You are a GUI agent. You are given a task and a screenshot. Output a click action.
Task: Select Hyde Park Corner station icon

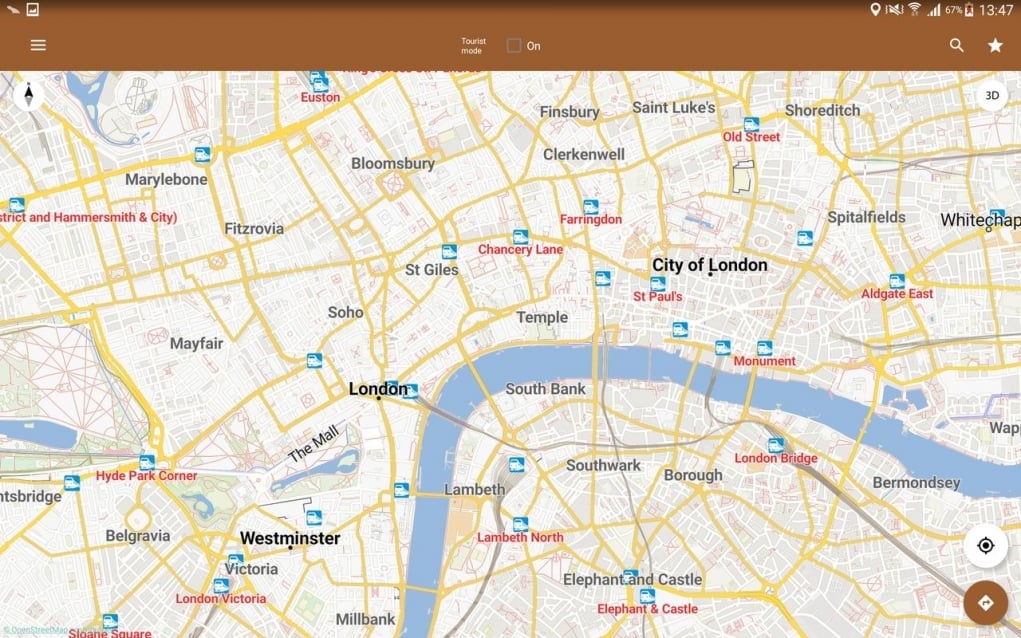(147, 462)
